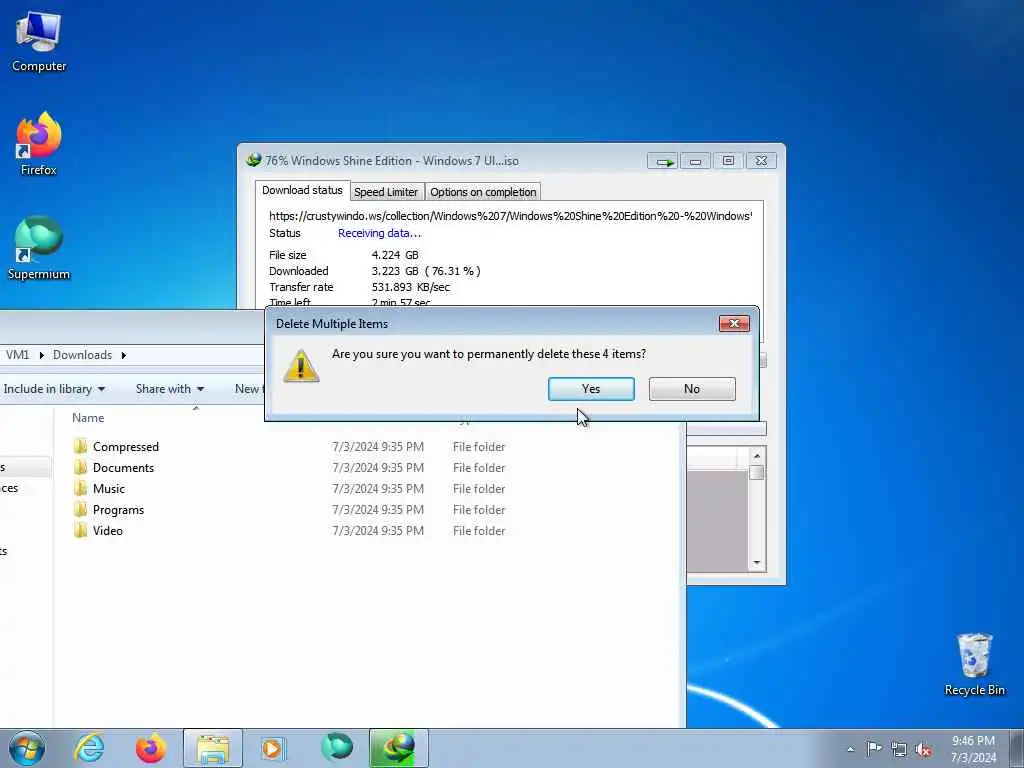Click the Receiving data status text

point(379,233)
